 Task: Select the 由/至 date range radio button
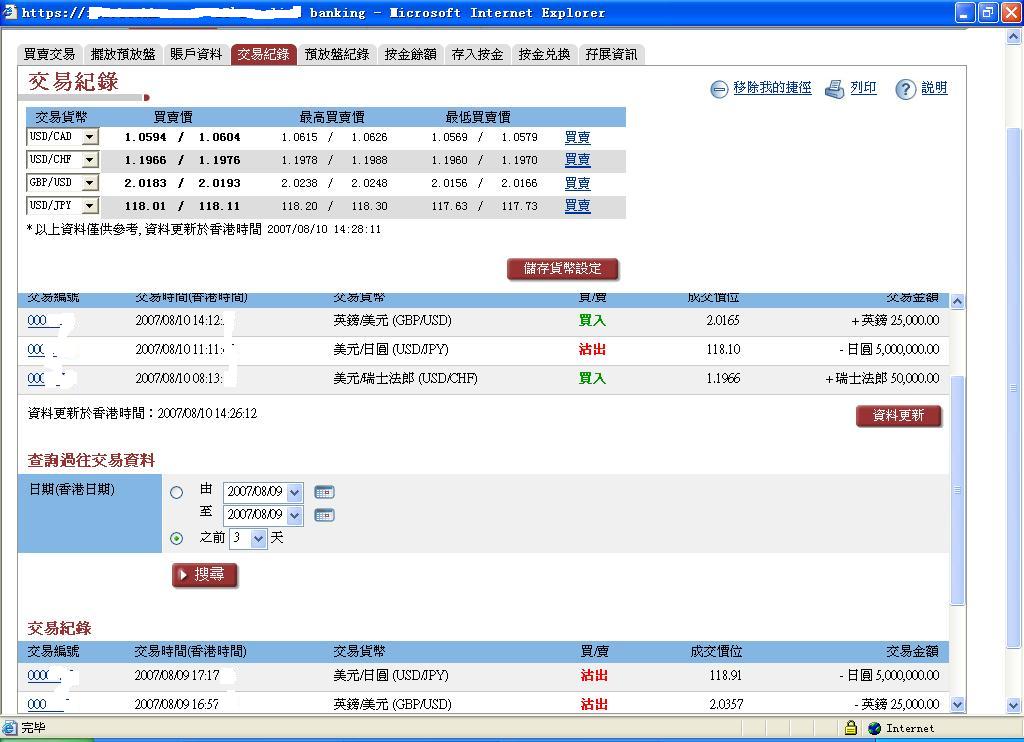pos(176,492)
